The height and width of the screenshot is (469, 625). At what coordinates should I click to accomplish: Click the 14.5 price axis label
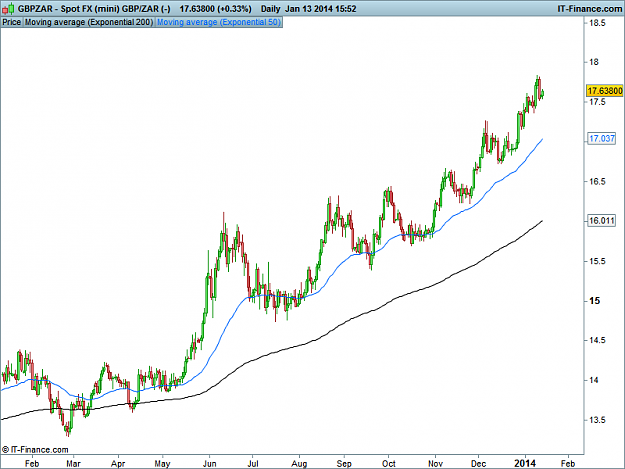pyautogui.click(x=597, y=340)
